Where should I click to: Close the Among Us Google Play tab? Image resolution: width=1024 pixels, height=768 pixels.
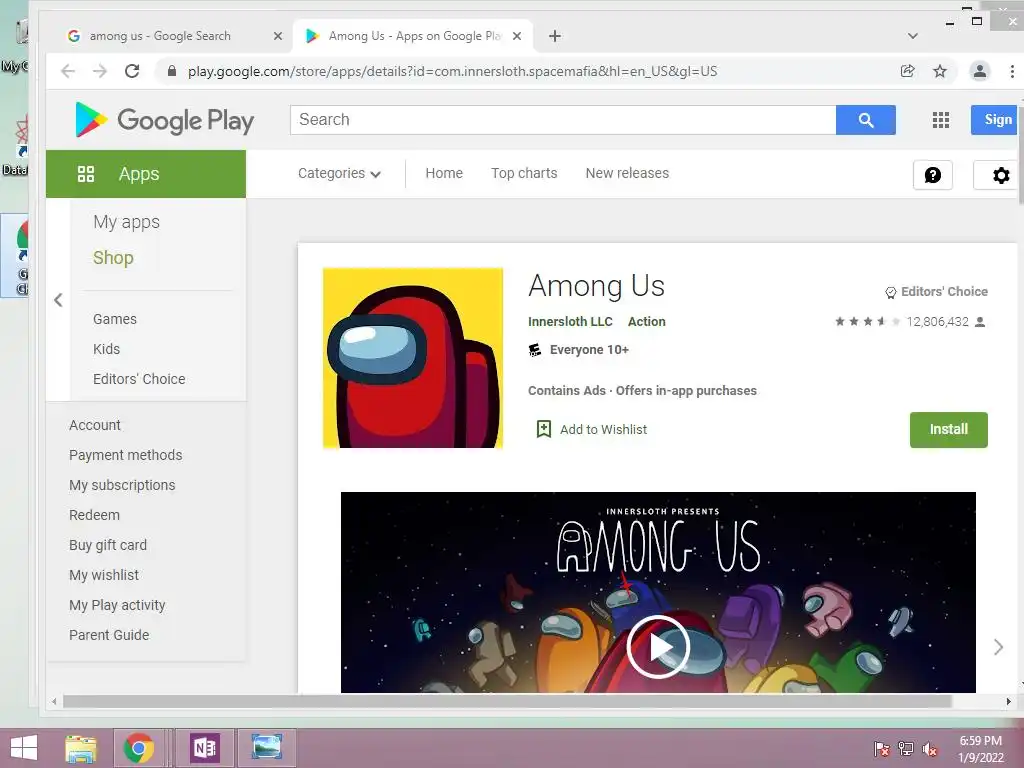pyautogui.click(x=517, y=36)
